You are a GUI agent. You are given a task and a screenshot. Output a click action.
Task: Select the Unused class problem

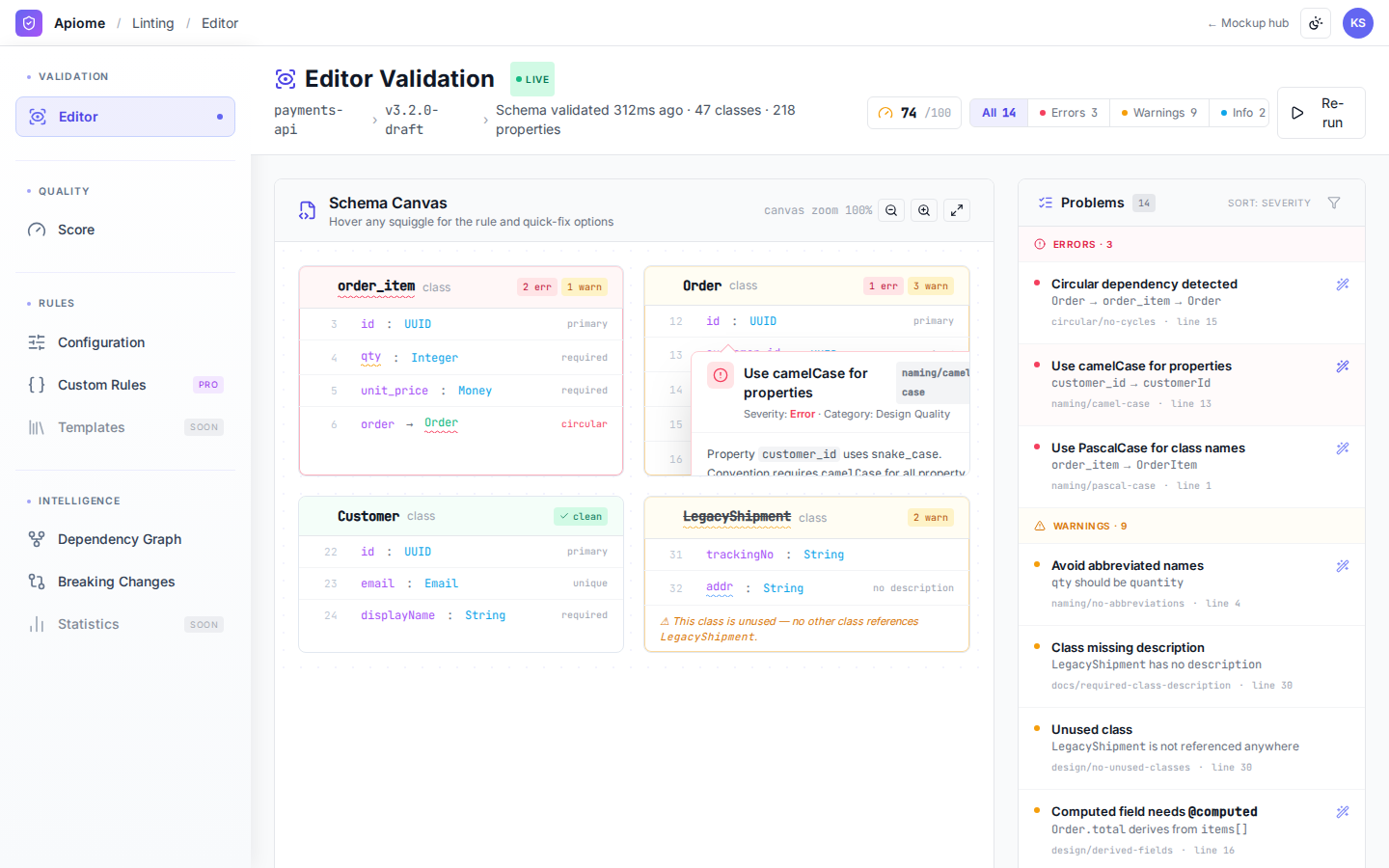click(x=1191, y=748)
